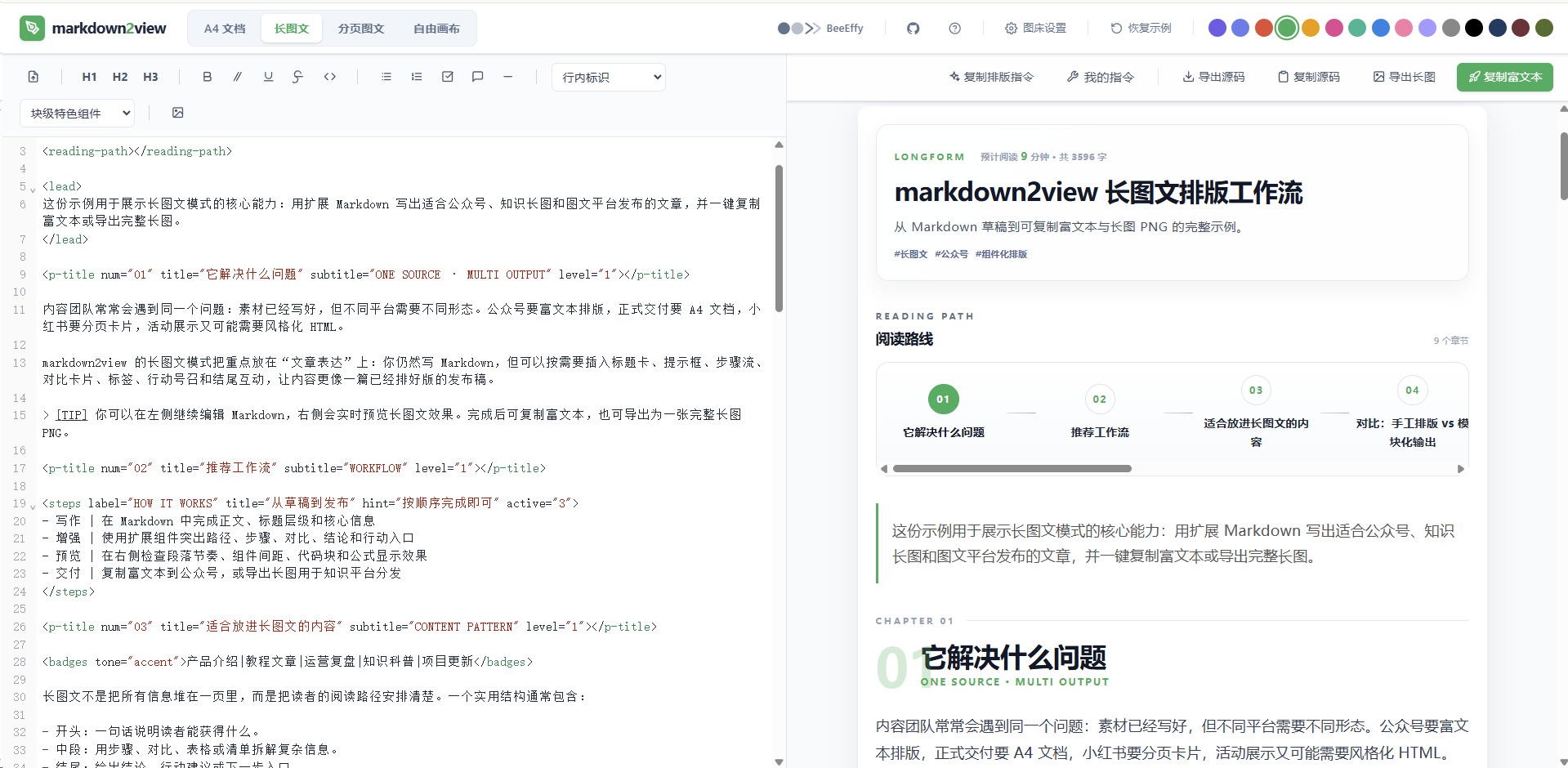Pick the purple theme color swatch
Image resolution: width=1568 pixels, height=768 pixels.
coord(1217,28)
